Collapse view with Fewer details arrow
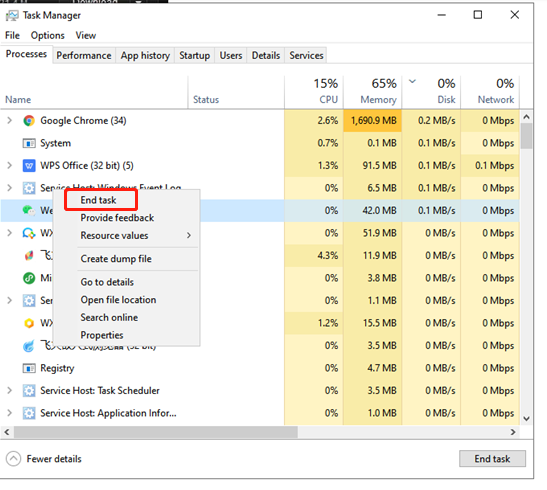Viewport: 547px width, 490px height. (x=13, y=459)
